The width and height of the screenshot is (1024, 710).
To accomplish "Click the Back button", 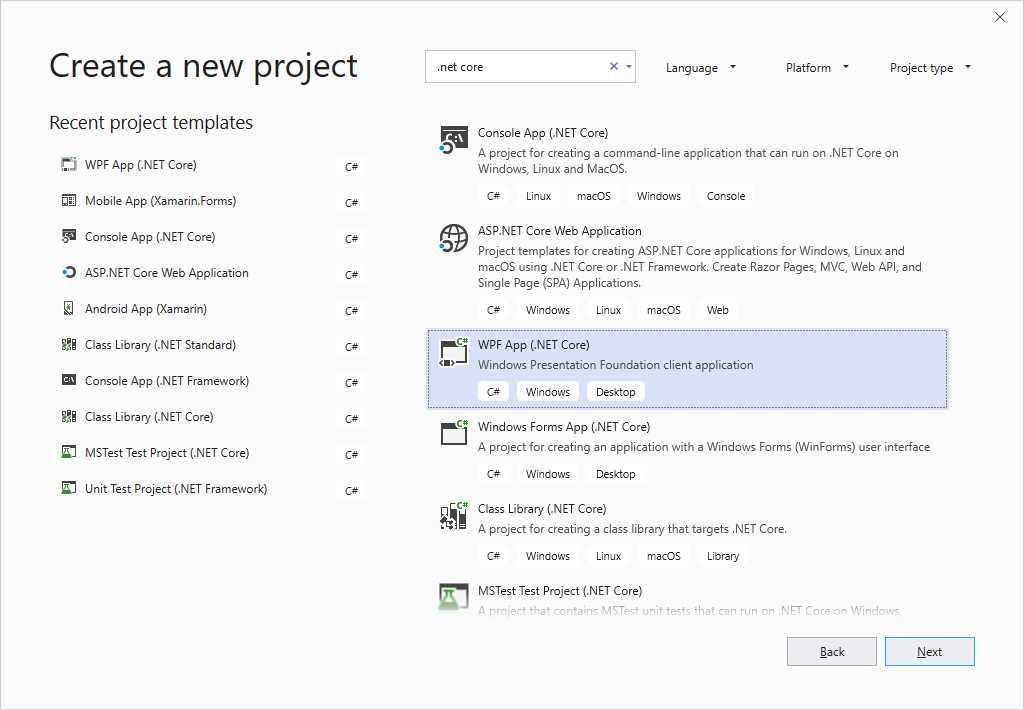I will pyautogui.click(x=831, y=651).
